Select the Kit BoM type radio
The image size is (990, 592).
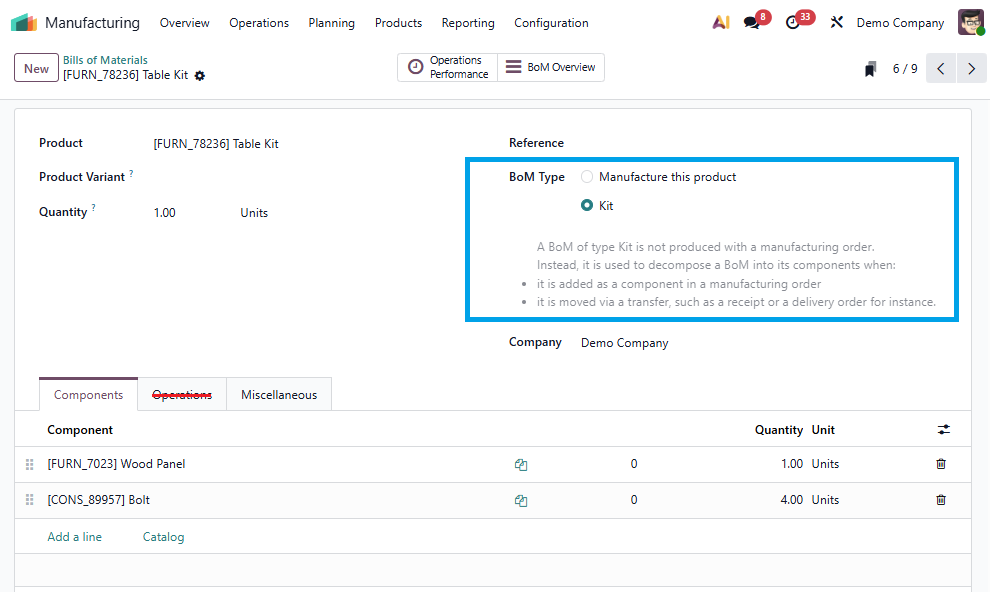[x=587, y=206]
